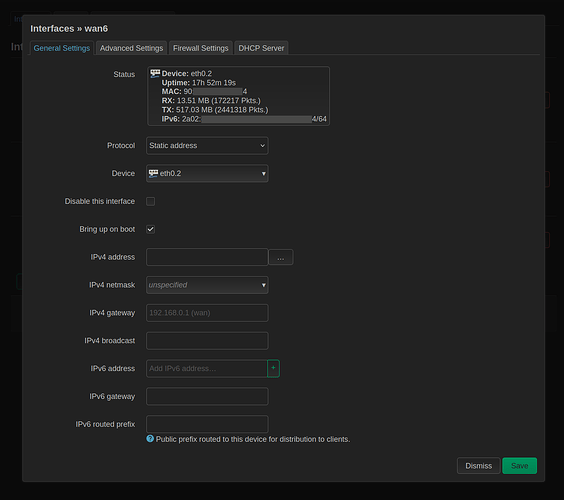Focus the IPv4 address input field
This screenshot has height=500, width=564.
pyautogui.click(x=207, y=257)
